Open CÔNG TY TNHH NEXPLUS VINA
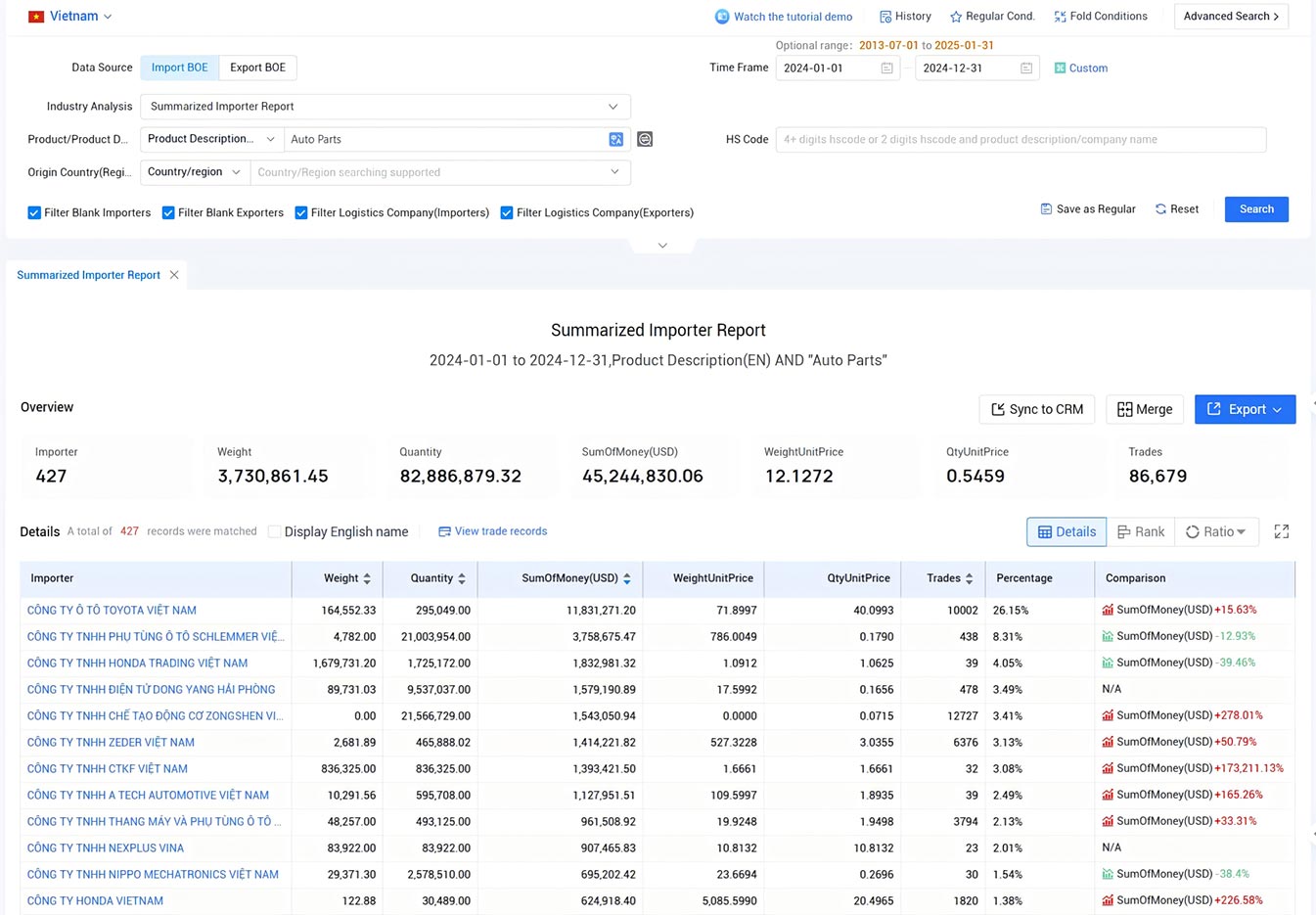 pyautogui.click(x=106, y=848)
